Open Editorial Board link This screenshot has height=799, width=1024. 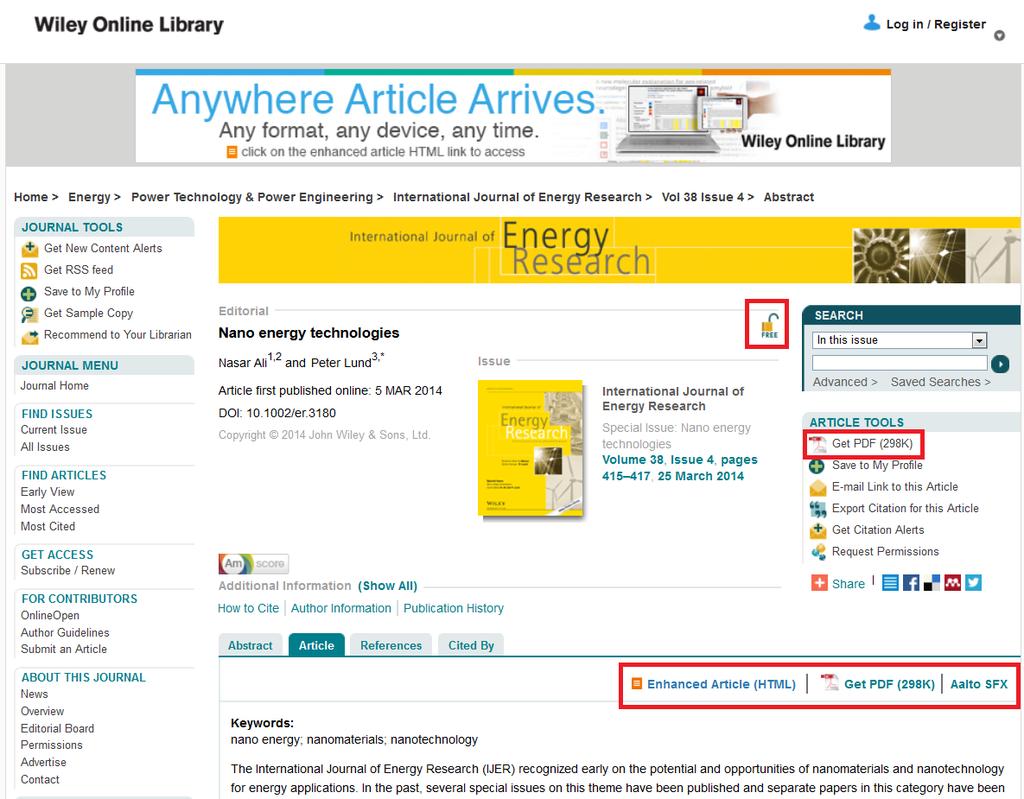57,728
